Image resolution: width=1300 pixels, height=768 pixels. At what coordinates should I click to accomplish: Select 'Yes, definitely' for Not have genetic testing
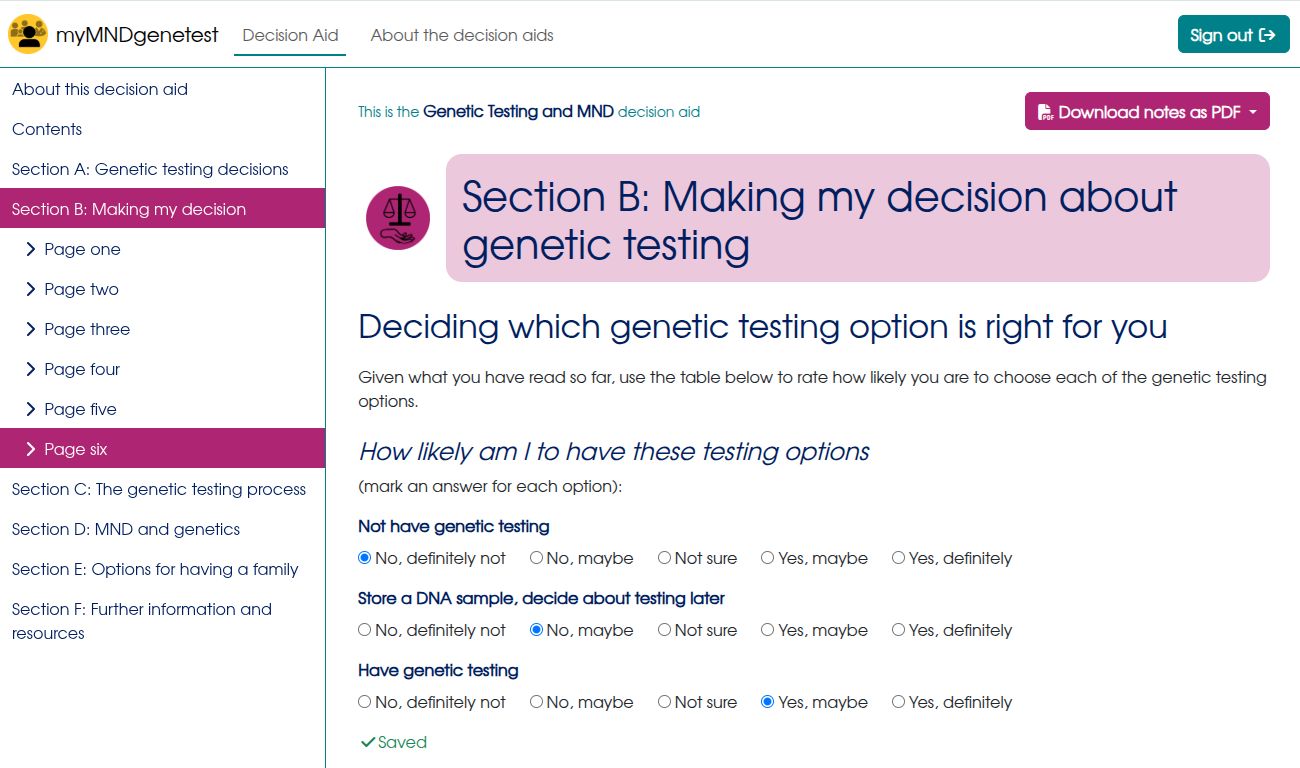click(897, 558)
